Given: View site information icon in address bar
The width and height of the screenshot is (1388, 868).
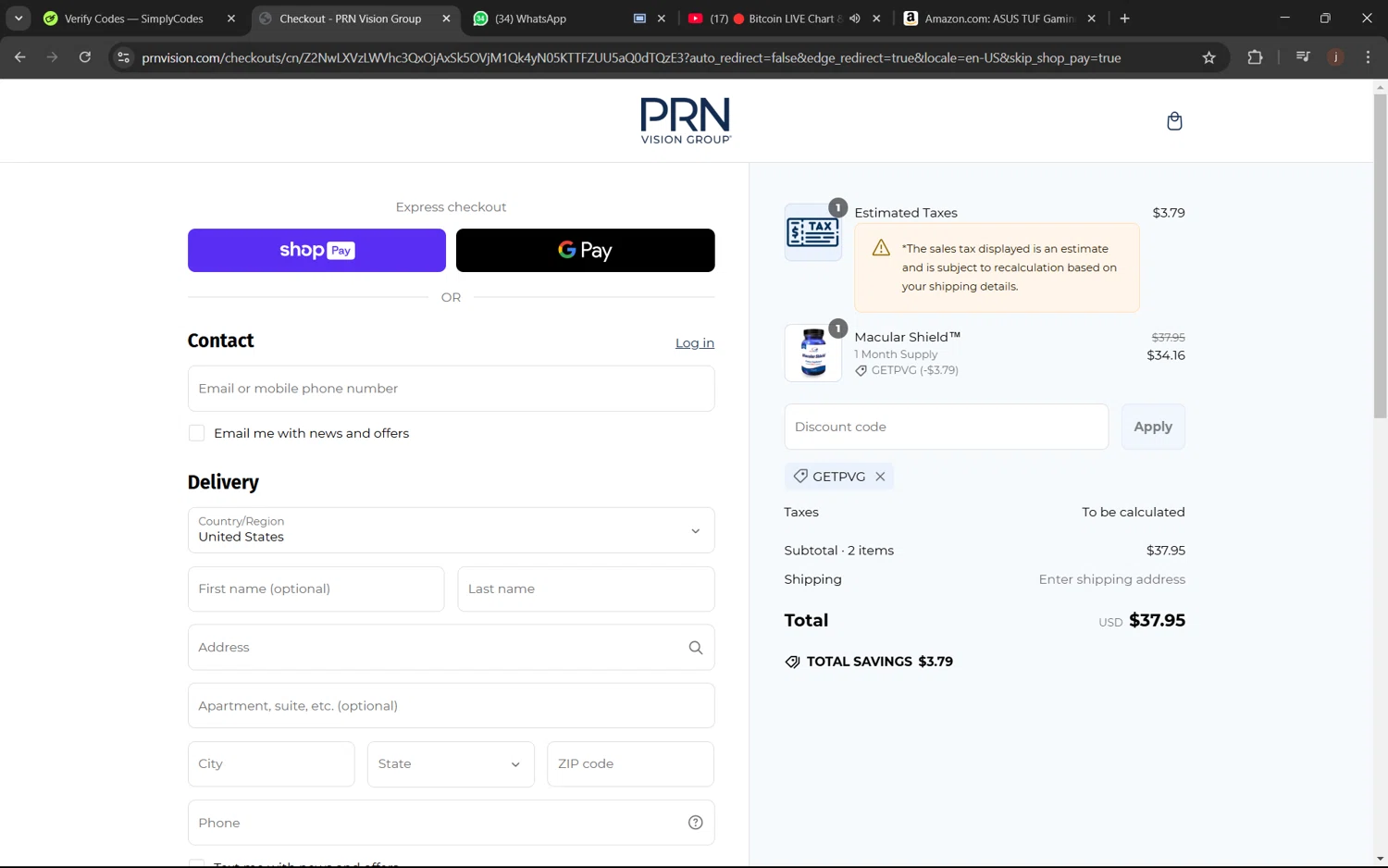Looking at the screenshot, I should tap(123, 57).
